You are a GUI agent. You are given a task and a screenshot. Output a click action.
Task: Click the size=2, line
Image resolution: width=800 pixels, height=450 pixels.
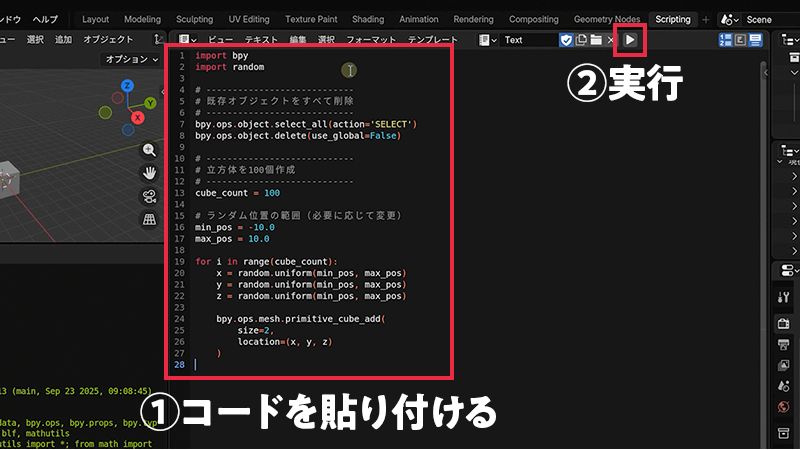256,330
